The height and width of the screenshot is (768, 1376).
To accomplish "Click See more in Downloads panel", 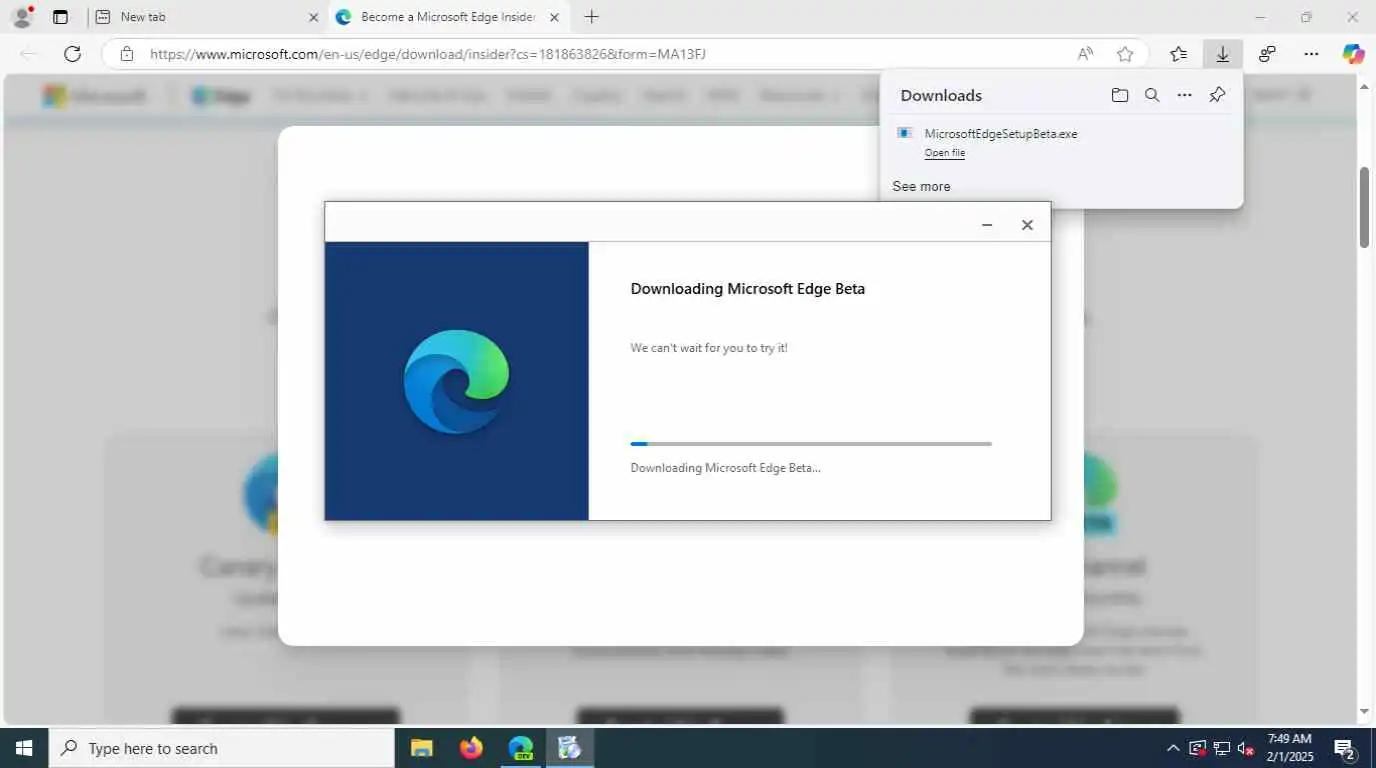I will pos(921,186).
